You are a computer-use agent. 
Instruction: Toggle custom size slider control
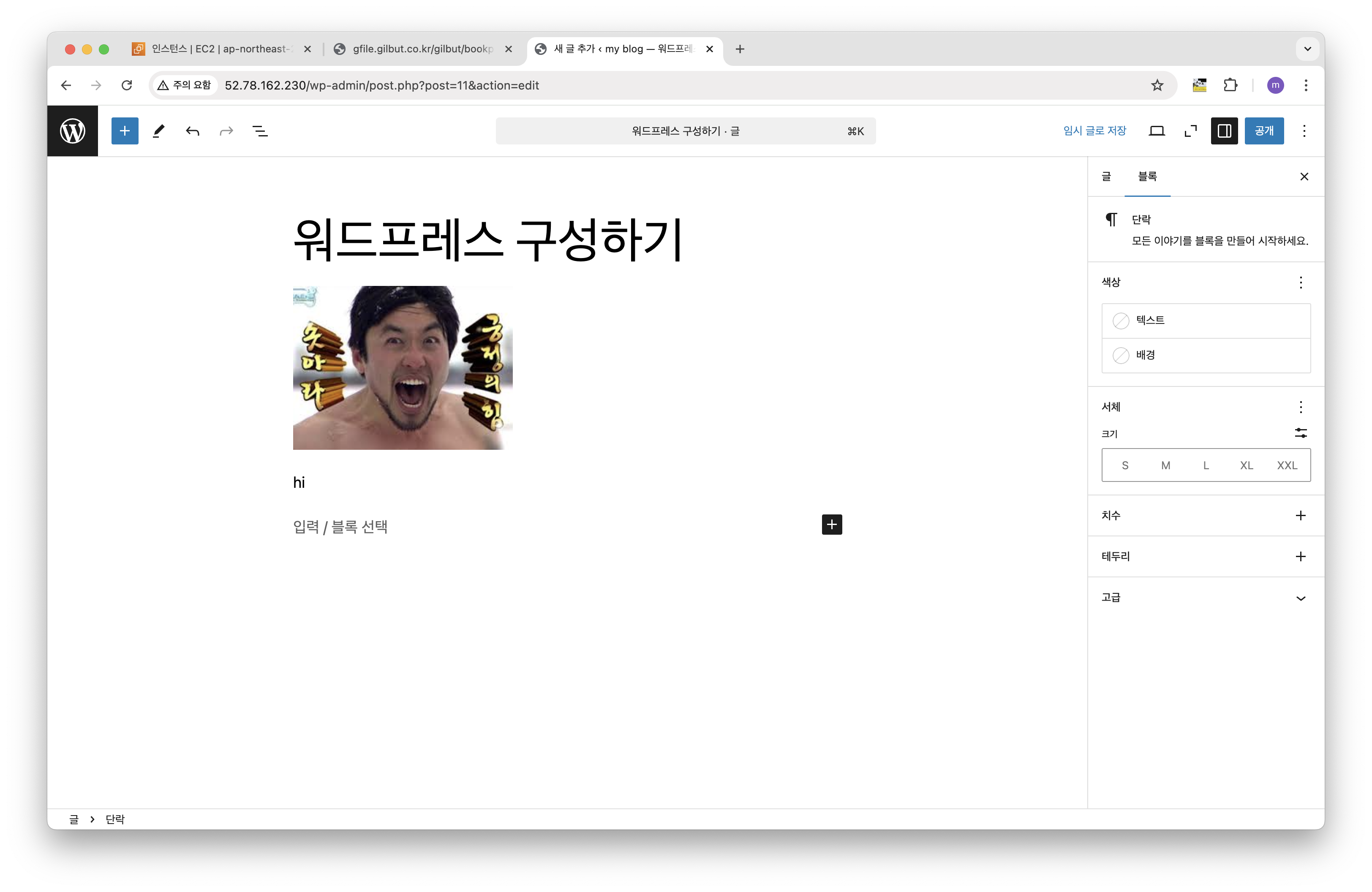click(x=1301, y=433)
